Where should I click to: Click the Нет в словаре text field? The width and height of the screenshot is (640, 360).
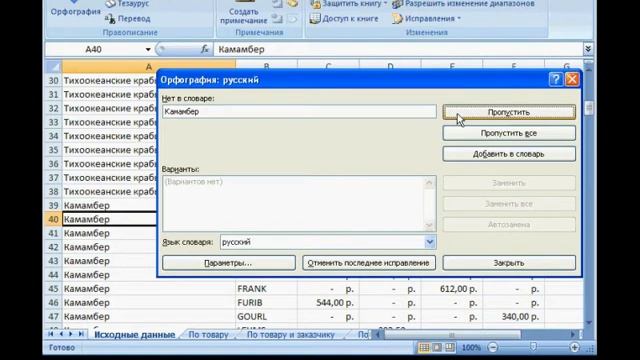click(x=299, y=111)
